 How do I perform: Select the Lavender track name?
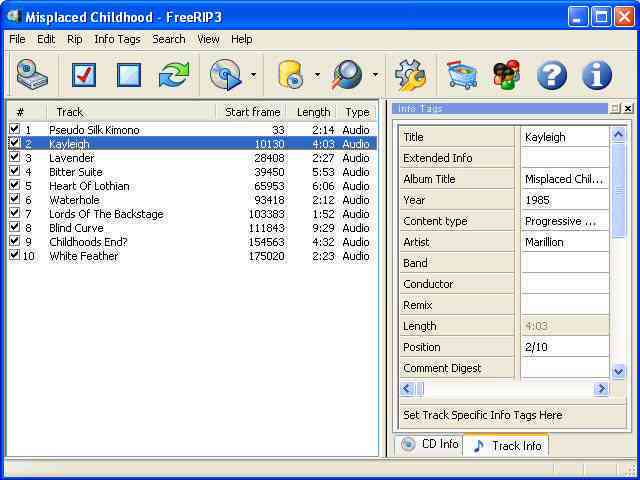[71, 158]
